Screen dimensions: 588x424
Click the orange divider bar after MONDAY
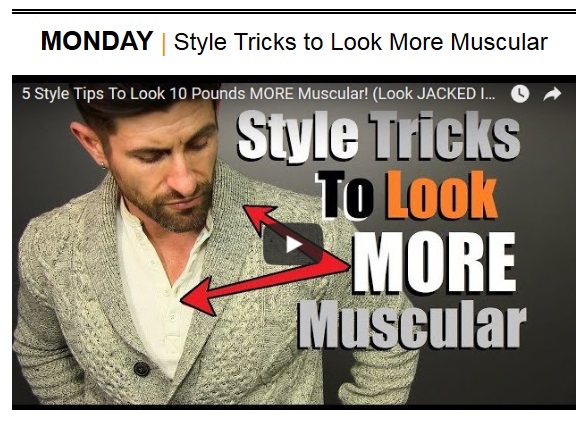(164, 44)
